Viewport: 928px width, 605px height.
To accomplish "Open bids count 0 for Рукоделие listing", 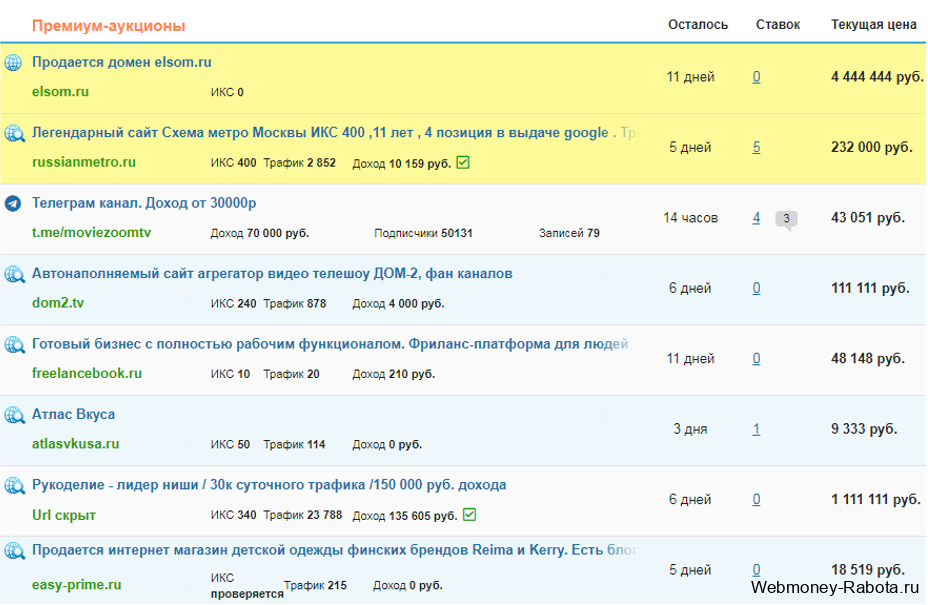I will [756, 500].
